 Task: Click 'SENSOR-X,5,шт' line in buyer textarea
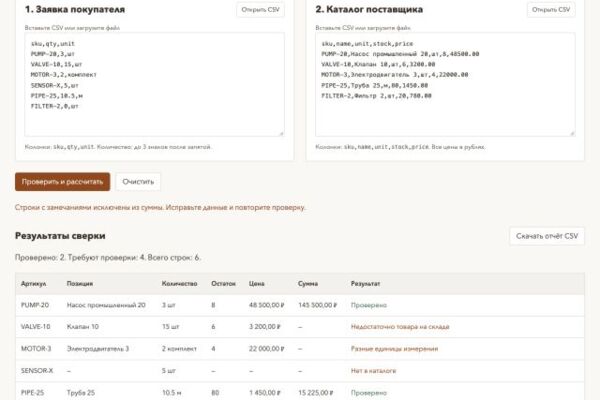pos(55,85)
